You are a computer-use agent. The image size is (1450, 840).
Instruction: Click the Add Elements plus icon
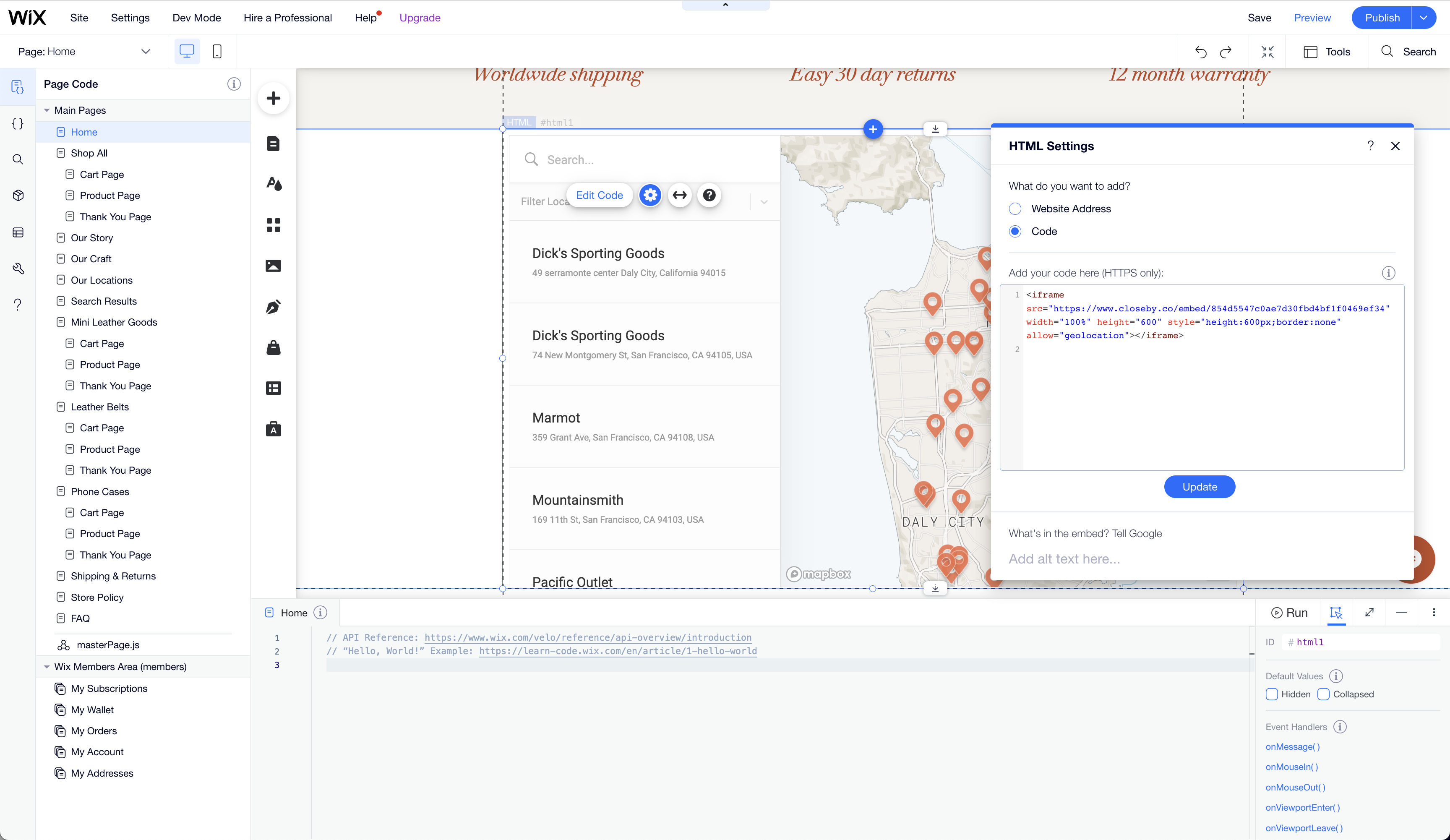tap(273, 98)
